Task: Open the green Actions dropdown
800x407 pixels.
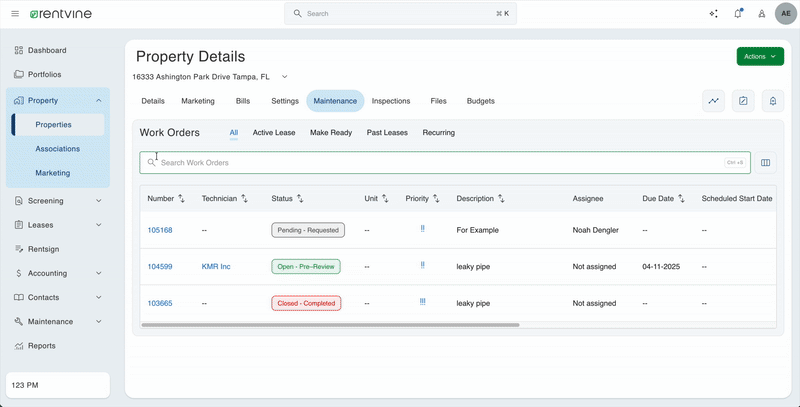Action: 760,57
